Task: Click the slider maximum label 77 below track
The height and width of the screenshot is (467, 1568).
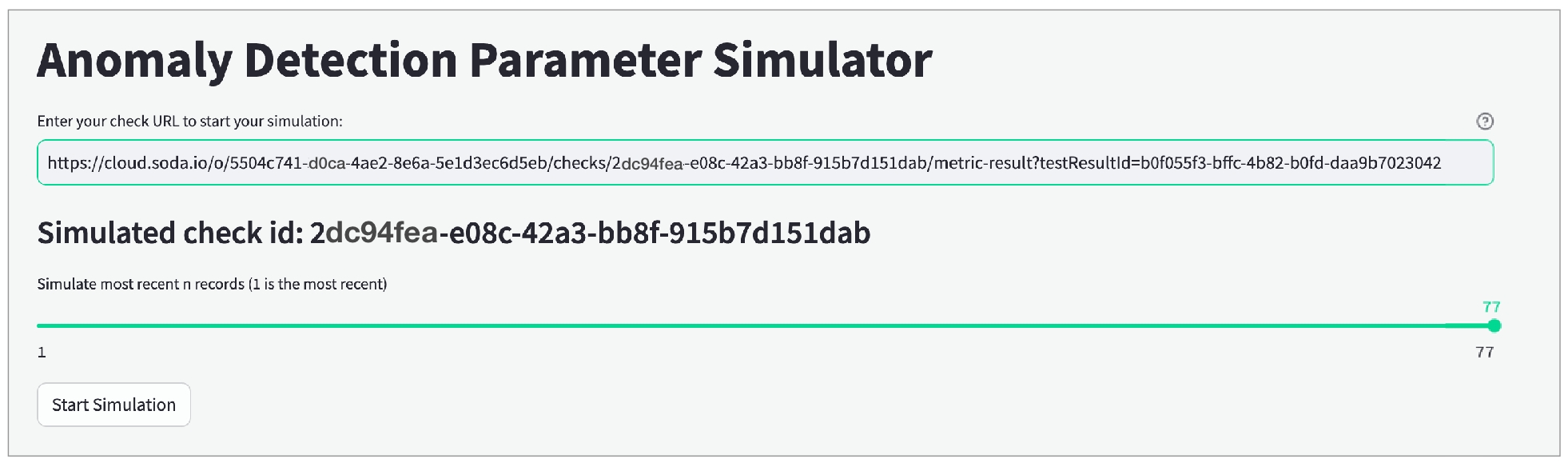Action: click(1484, 352)
